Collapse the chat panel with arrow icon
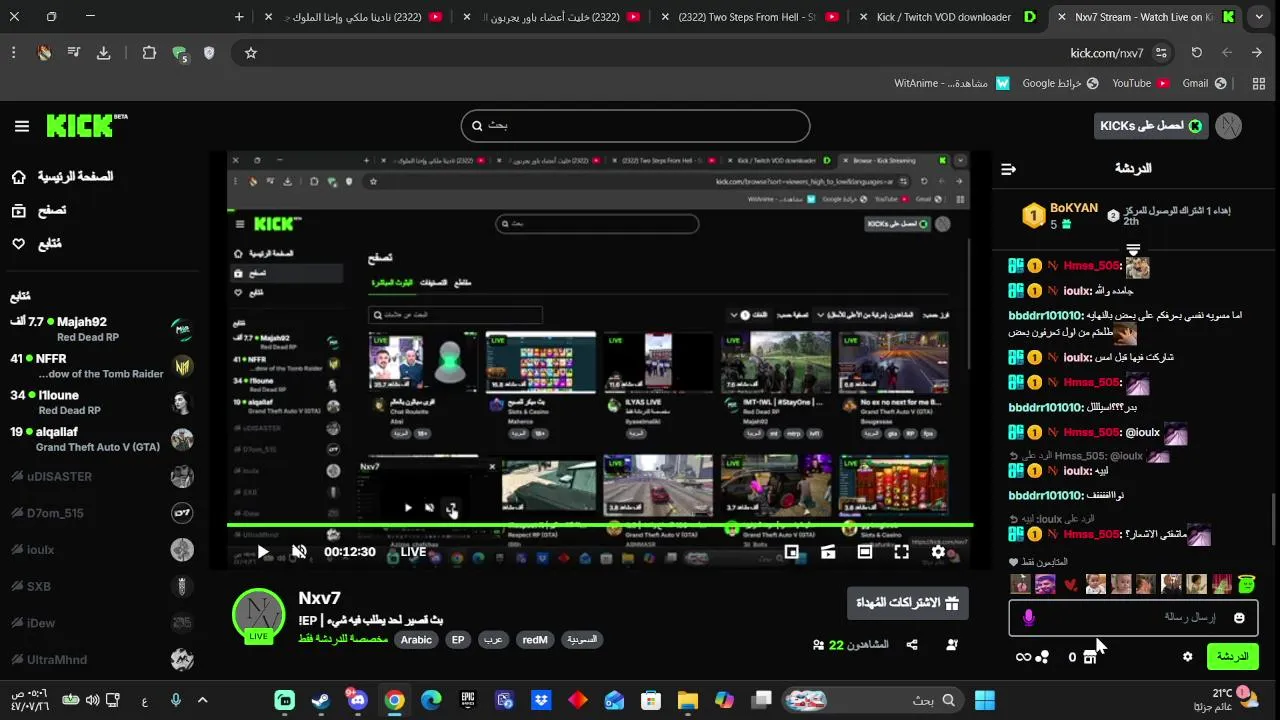Viewport: 1280px width, 720px height. click(1008, 169)
